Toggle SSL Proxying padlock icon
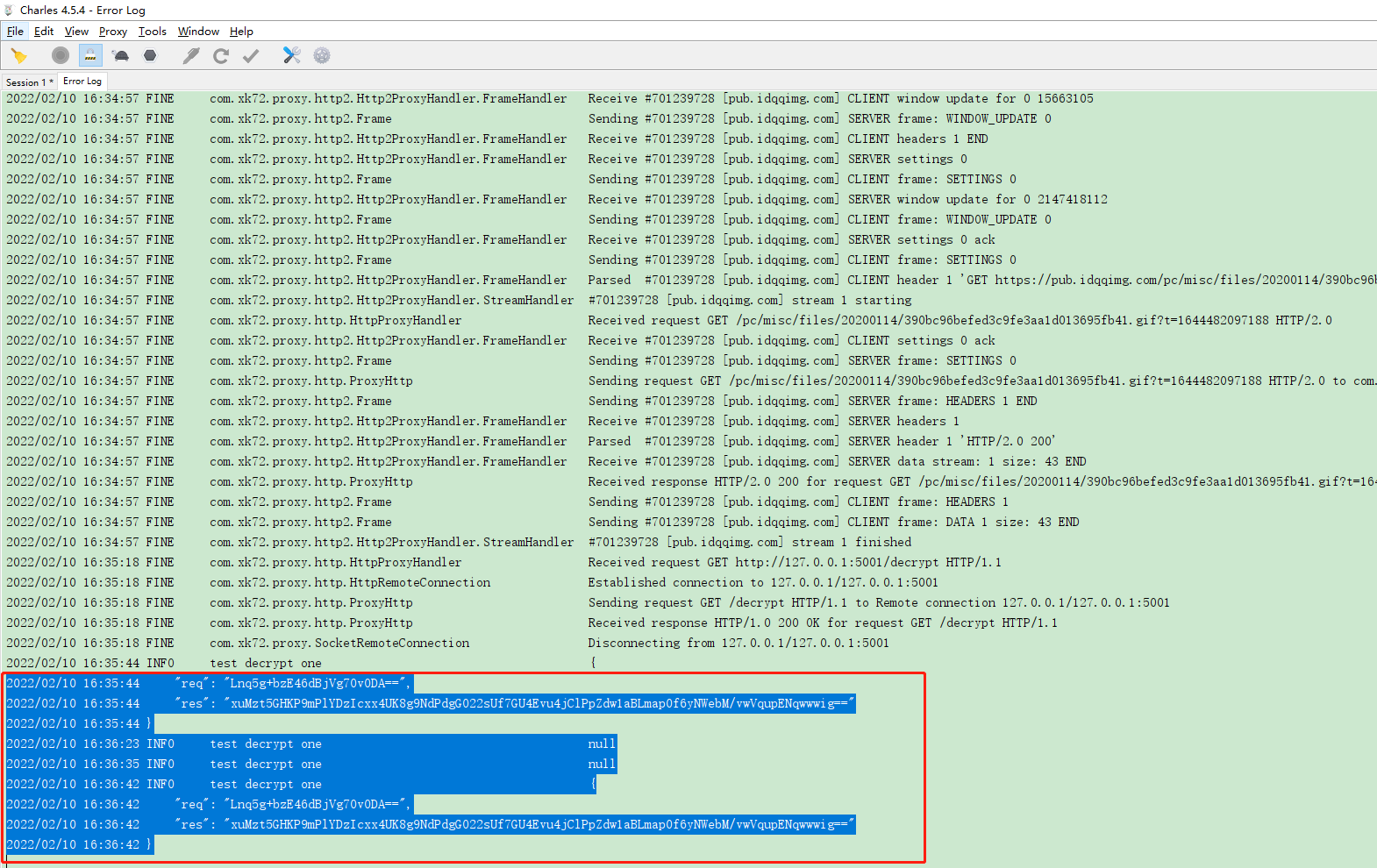Image resolution: width=1377 pixels, height=868 pixels. click(x=90, y=56)
